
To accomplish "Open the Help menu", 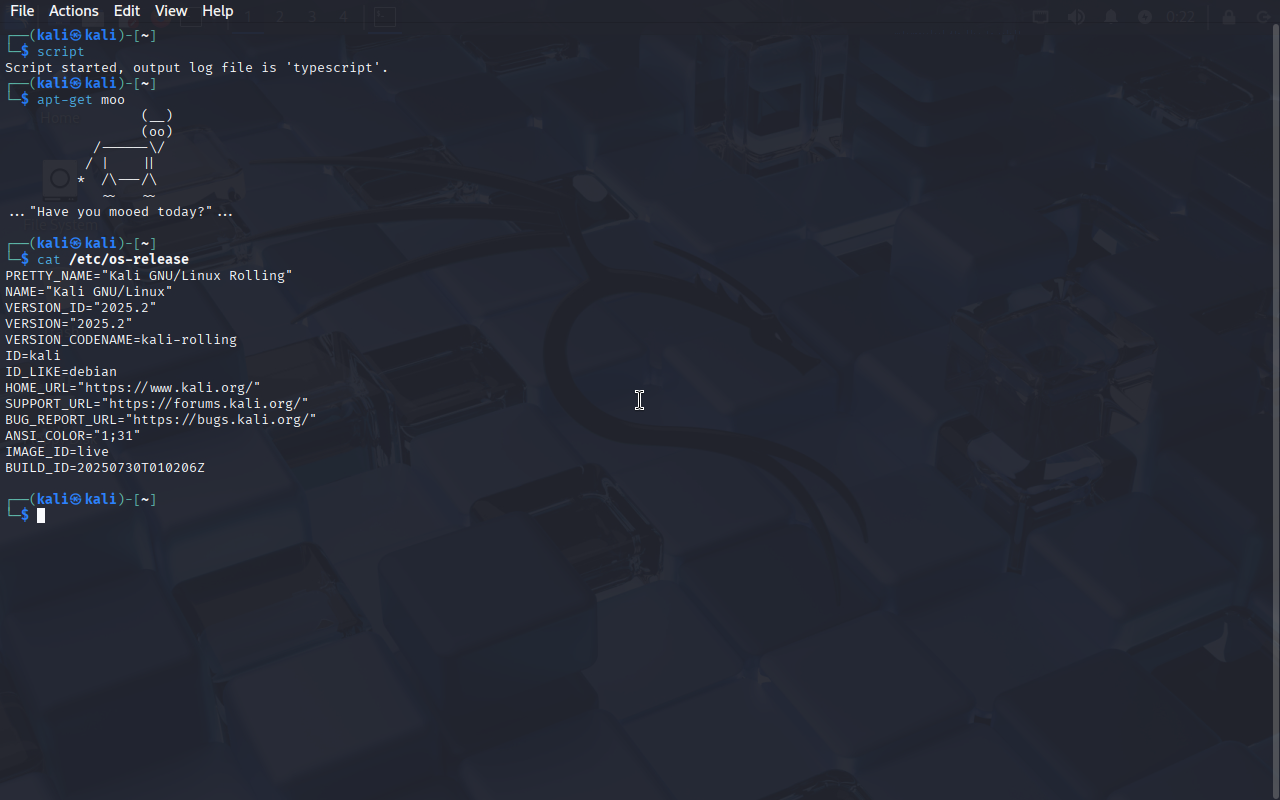I will point(217,11).
